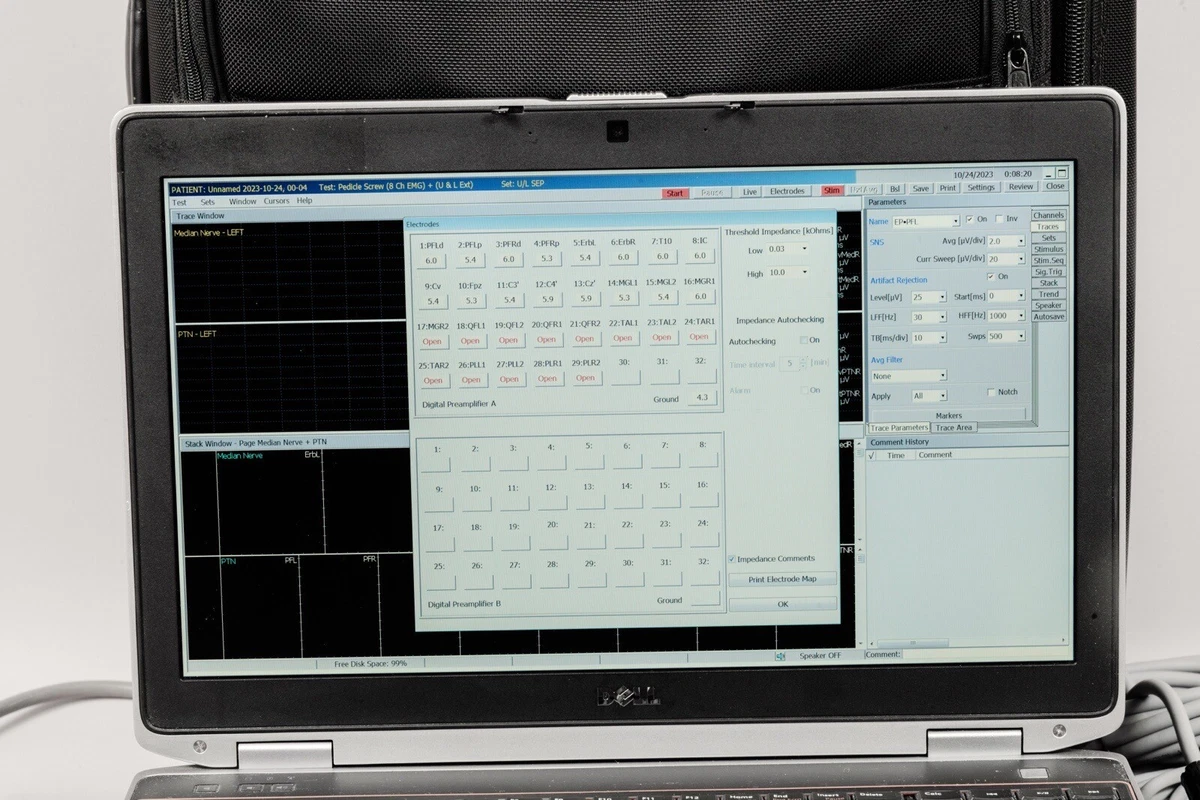Select the Trace Parameters tab

[899, 428]
